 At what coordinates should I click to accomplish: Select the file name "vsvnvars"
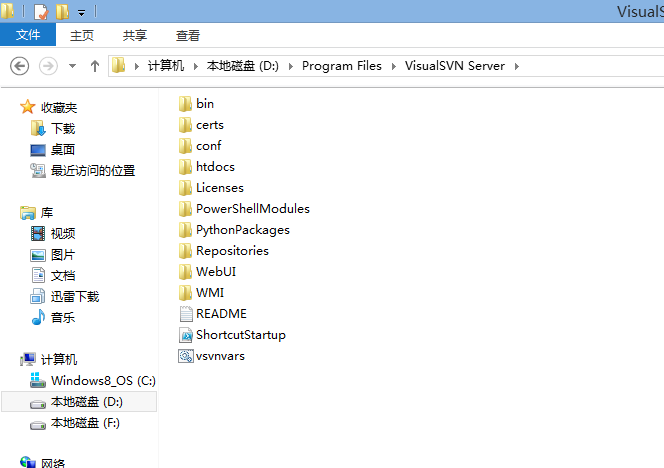coord(220,356)
